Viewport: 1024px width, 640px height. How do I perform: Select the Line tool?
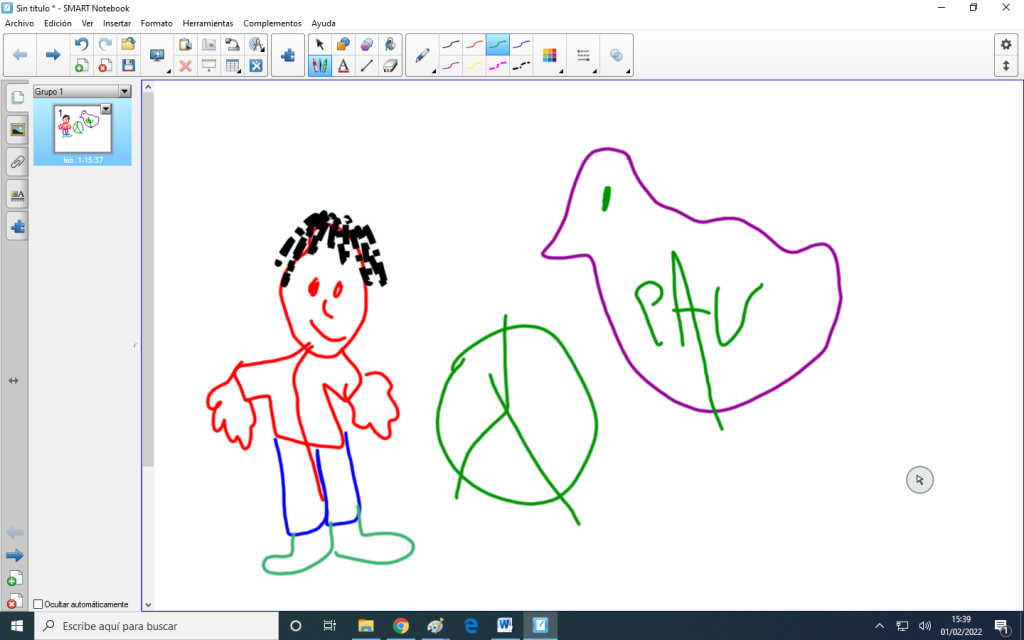point(366,66)
